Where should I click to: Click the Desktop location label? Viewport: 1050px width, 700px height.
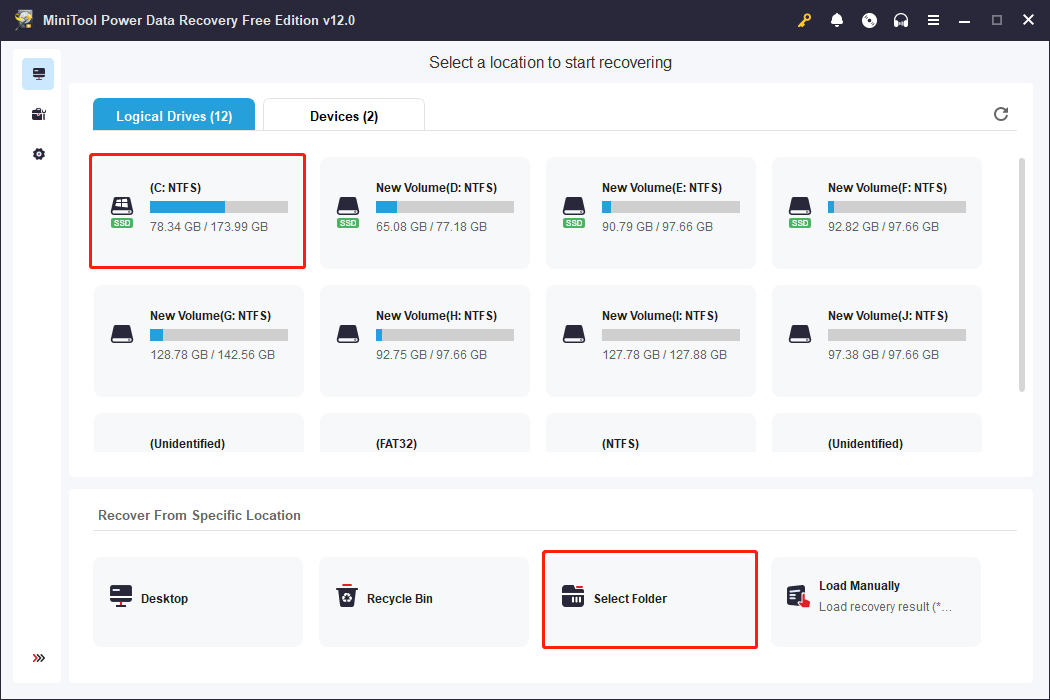click(165, 599)
